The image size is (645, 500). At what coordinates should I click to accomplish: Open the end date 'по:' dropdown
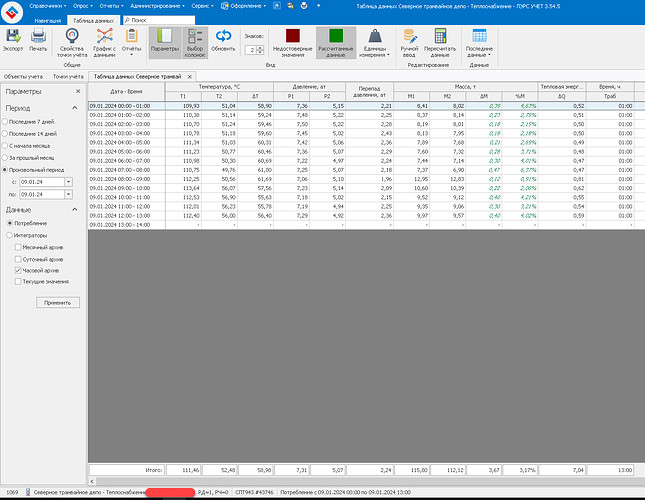point(69,194)
